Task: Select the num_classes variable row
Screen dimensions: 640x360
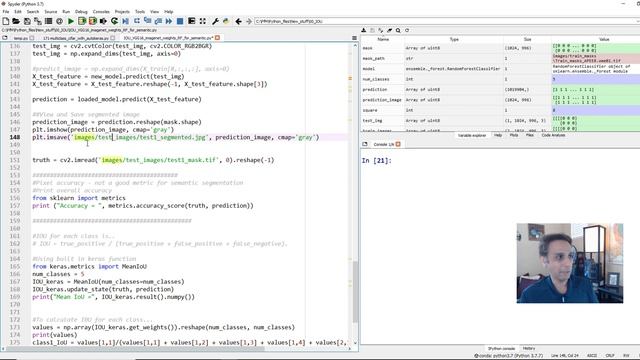Action: point(500,79)
